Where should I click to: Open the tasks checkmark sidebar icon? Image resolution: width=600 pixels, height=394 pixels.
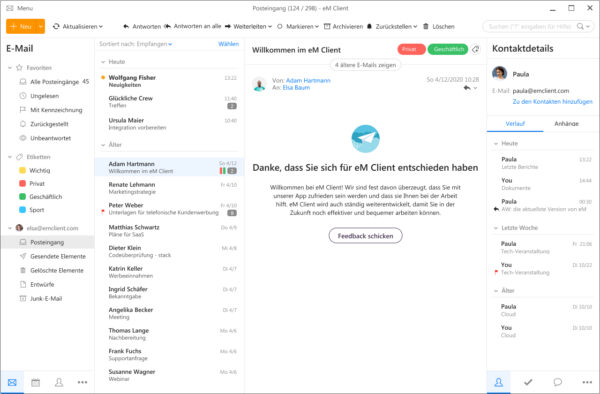click(x=528, y=382)
